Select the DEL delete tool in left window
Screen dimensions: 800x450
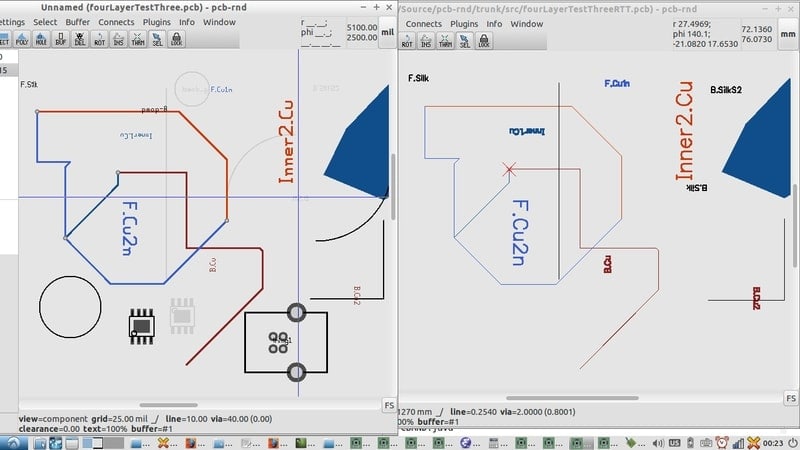(80, 39)
